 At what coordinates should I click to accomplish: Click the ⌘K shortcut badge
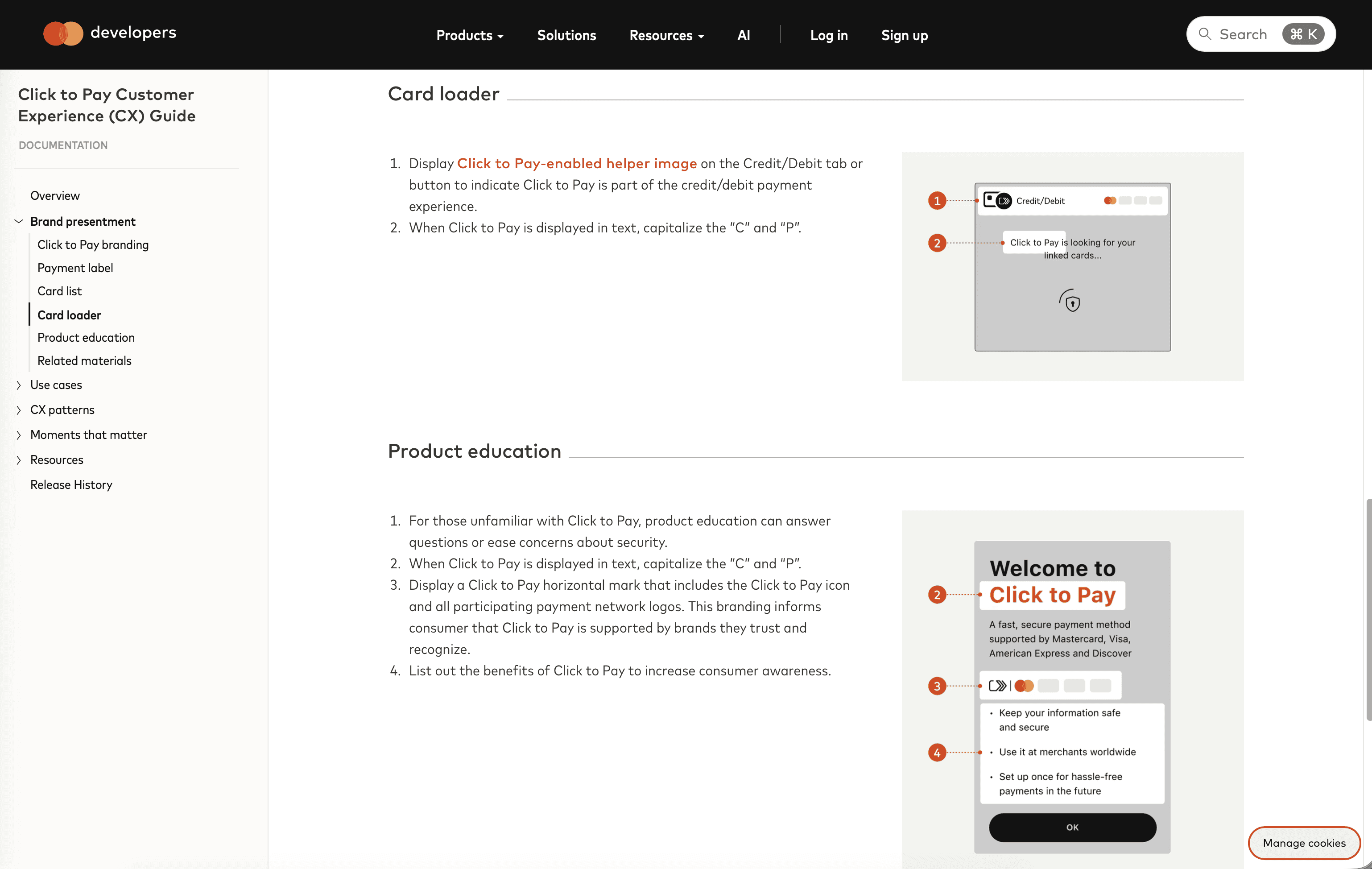click(x=1303, y=34)
